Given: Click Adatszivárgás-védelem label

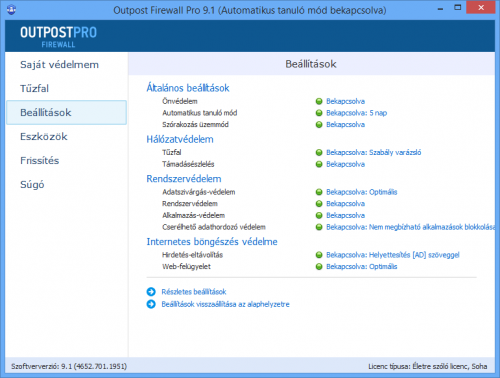Looking at the screenshot, I should pyautogui.click(x=198, y=192).
